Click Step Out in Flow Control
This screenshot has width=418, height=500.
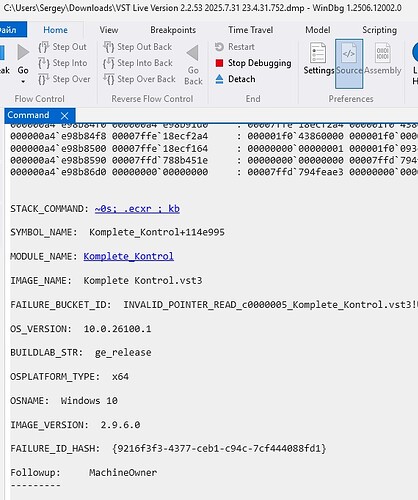click(x=63, y=47)
